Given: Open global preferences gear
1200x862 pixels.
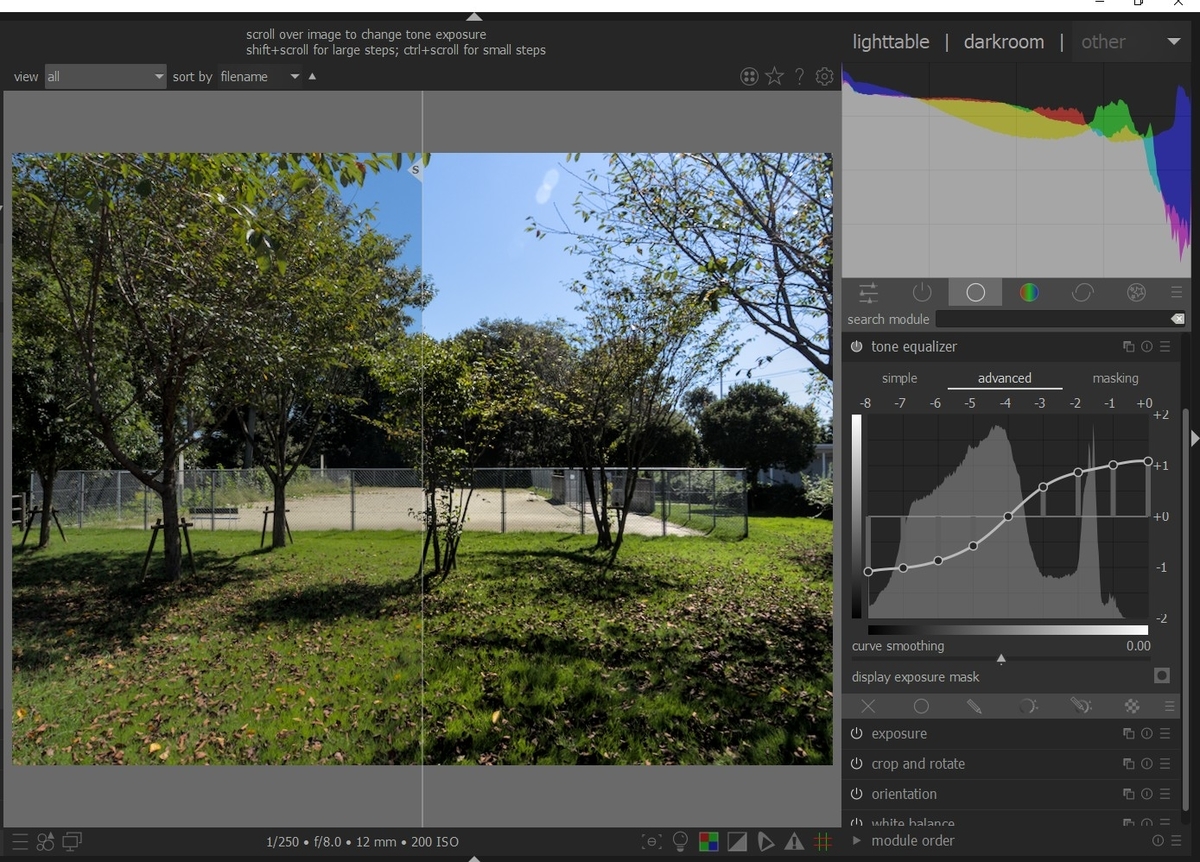Looking at the screenshot, I should coord(825,77).
